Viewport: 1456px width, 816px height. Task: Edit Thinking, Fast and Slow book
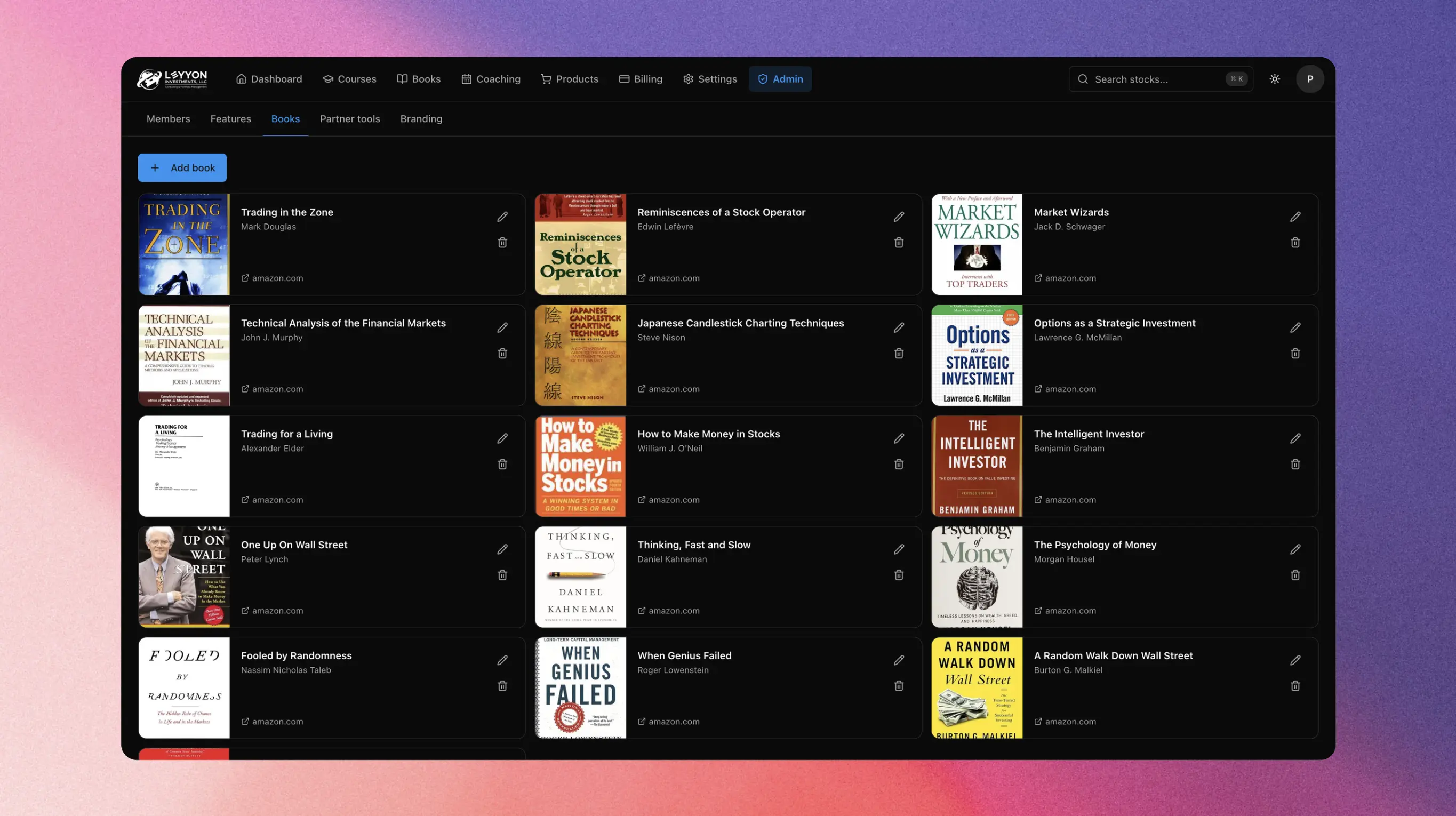pyautogui.click(x=899, y=549)
